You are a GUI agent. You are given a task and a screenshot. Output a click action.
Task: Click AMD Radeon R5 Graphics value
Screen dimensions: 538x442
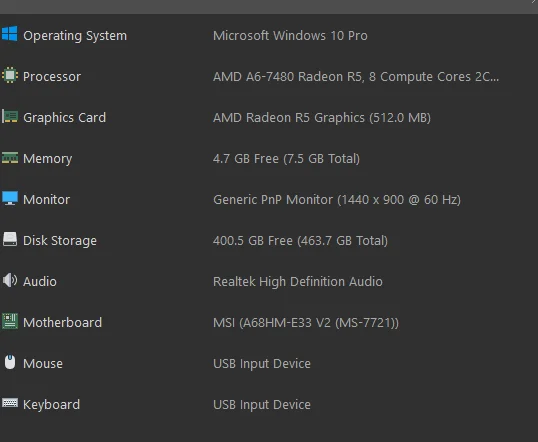[x=322, y=118]
